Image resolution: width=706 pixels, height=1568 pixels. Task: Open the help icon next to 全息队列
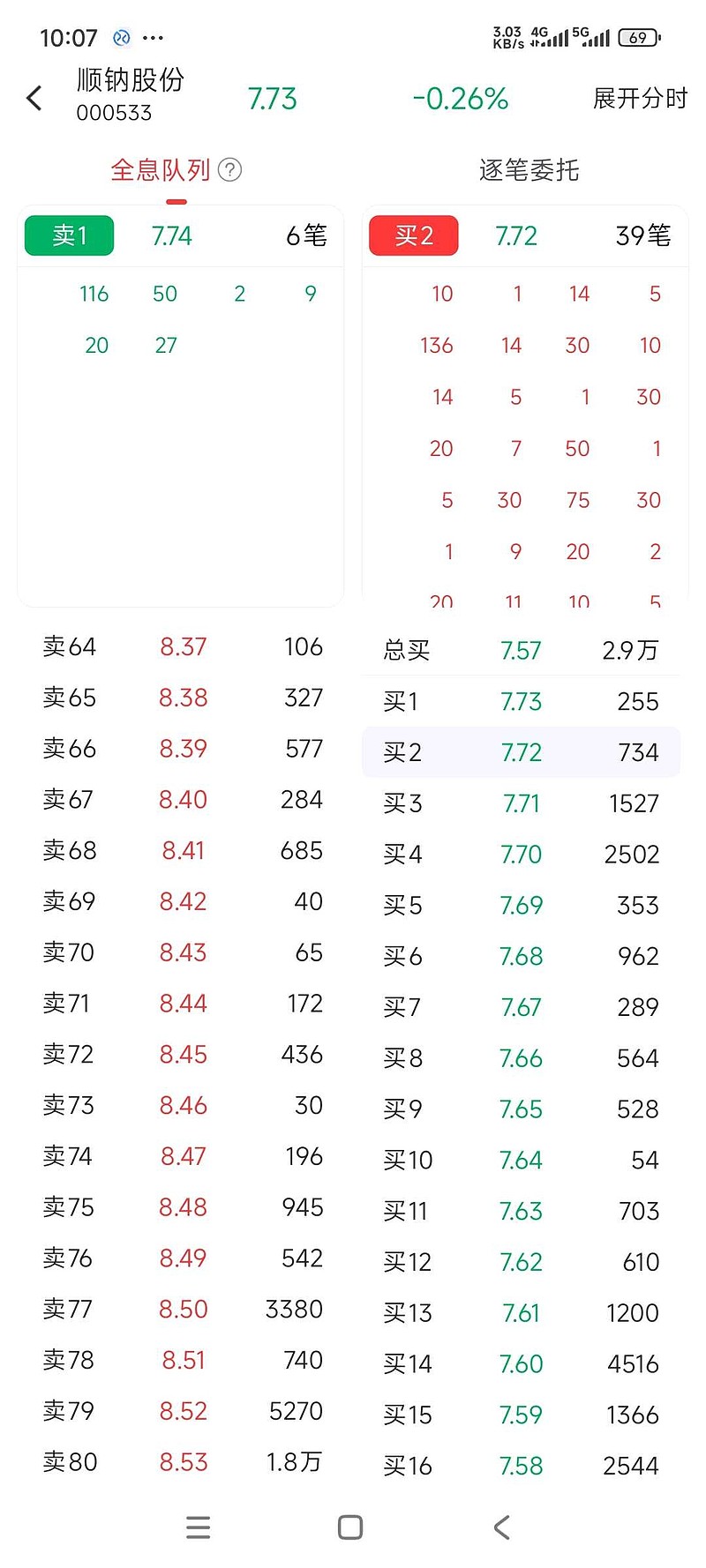pyautogui.click(x=229, y=169)
